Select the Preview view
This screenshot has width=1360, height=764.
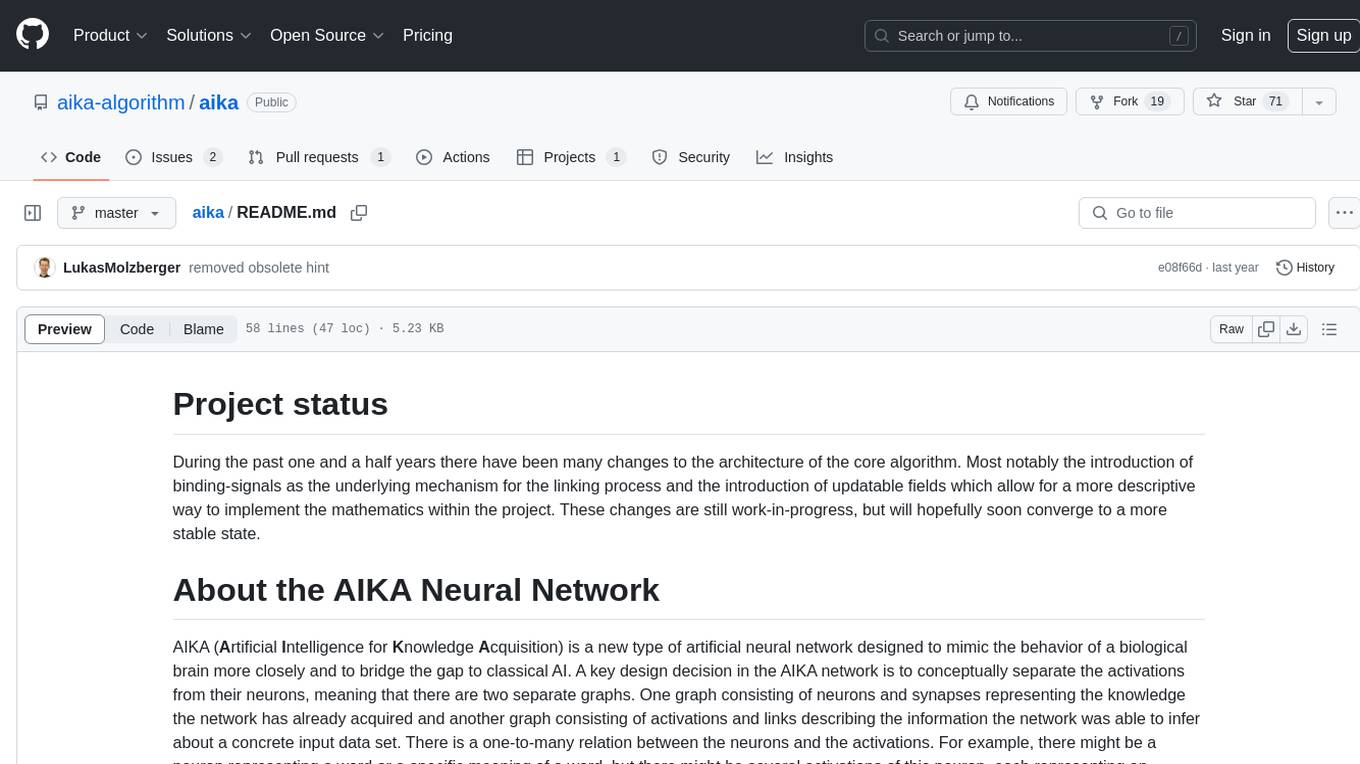point(65,329)
